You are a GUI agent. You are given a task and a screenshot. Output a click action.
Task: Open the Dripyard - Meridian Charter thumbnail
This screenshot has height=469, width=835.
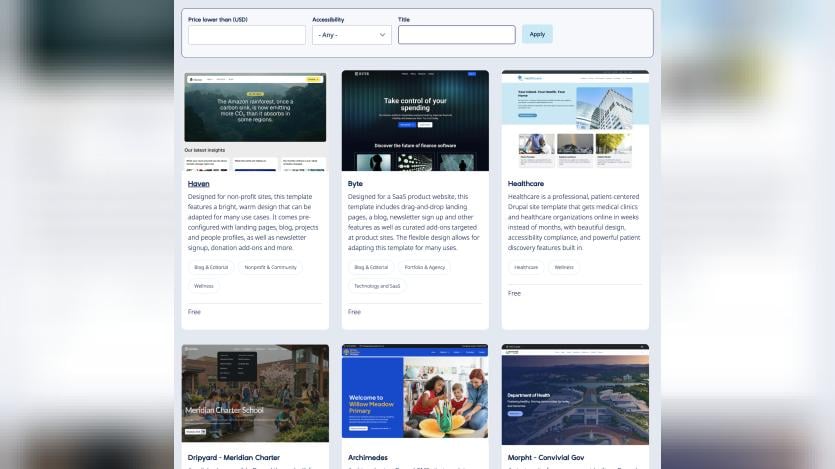(x=255, y=393)
